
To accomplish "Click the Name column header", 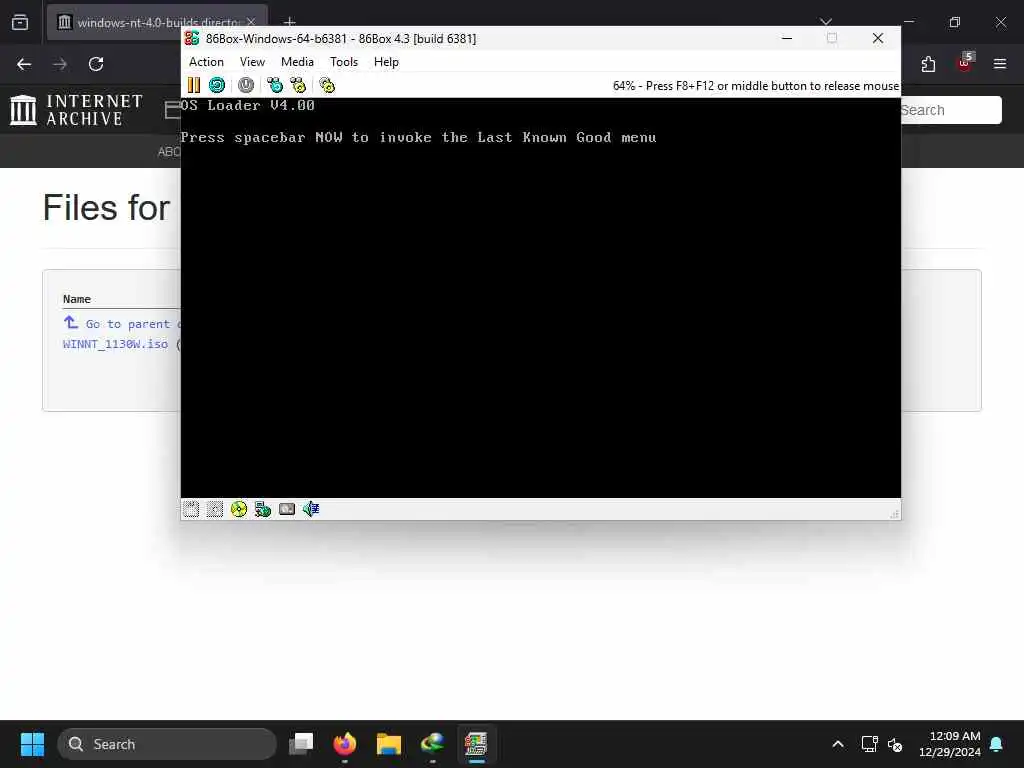I will pyautogui.click(x=76, y=299).
